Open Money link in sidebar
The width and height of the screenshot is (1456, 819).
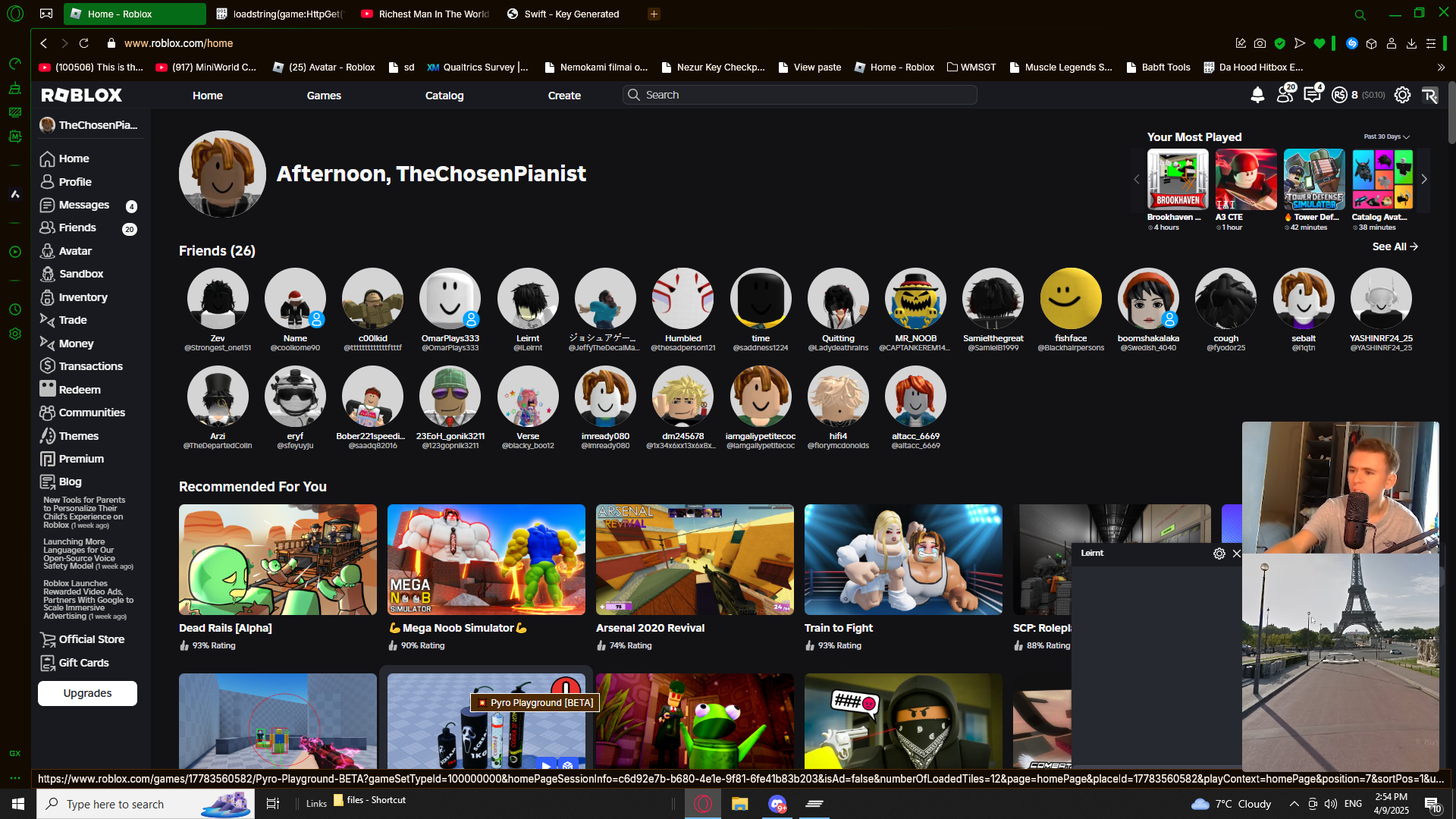76,344
